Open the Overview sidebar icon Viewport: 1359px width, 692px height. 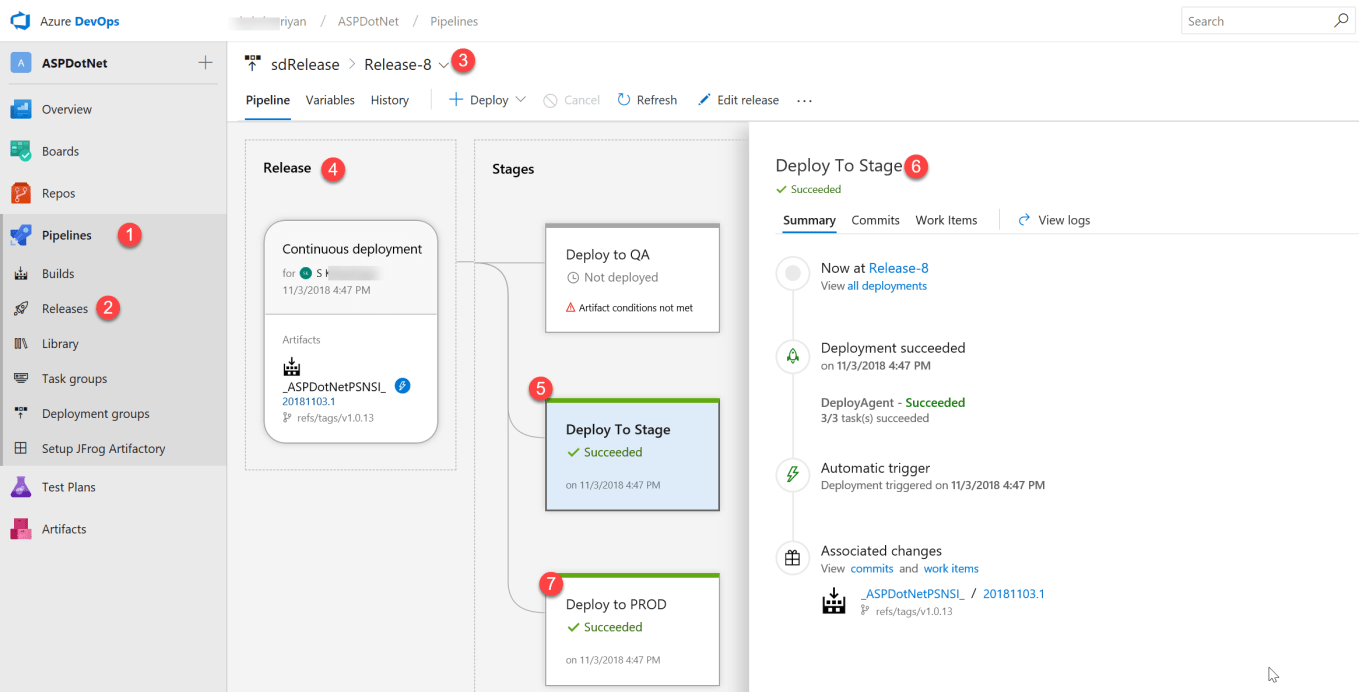click(21, 109)
